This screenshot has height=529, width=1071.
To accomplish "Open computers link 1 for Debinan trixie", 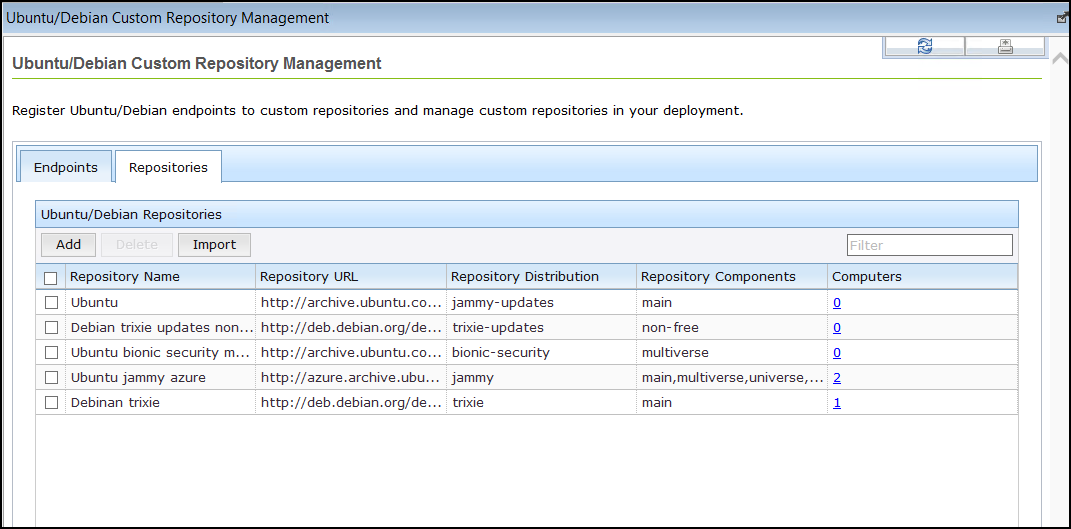I will pos(837,403).
